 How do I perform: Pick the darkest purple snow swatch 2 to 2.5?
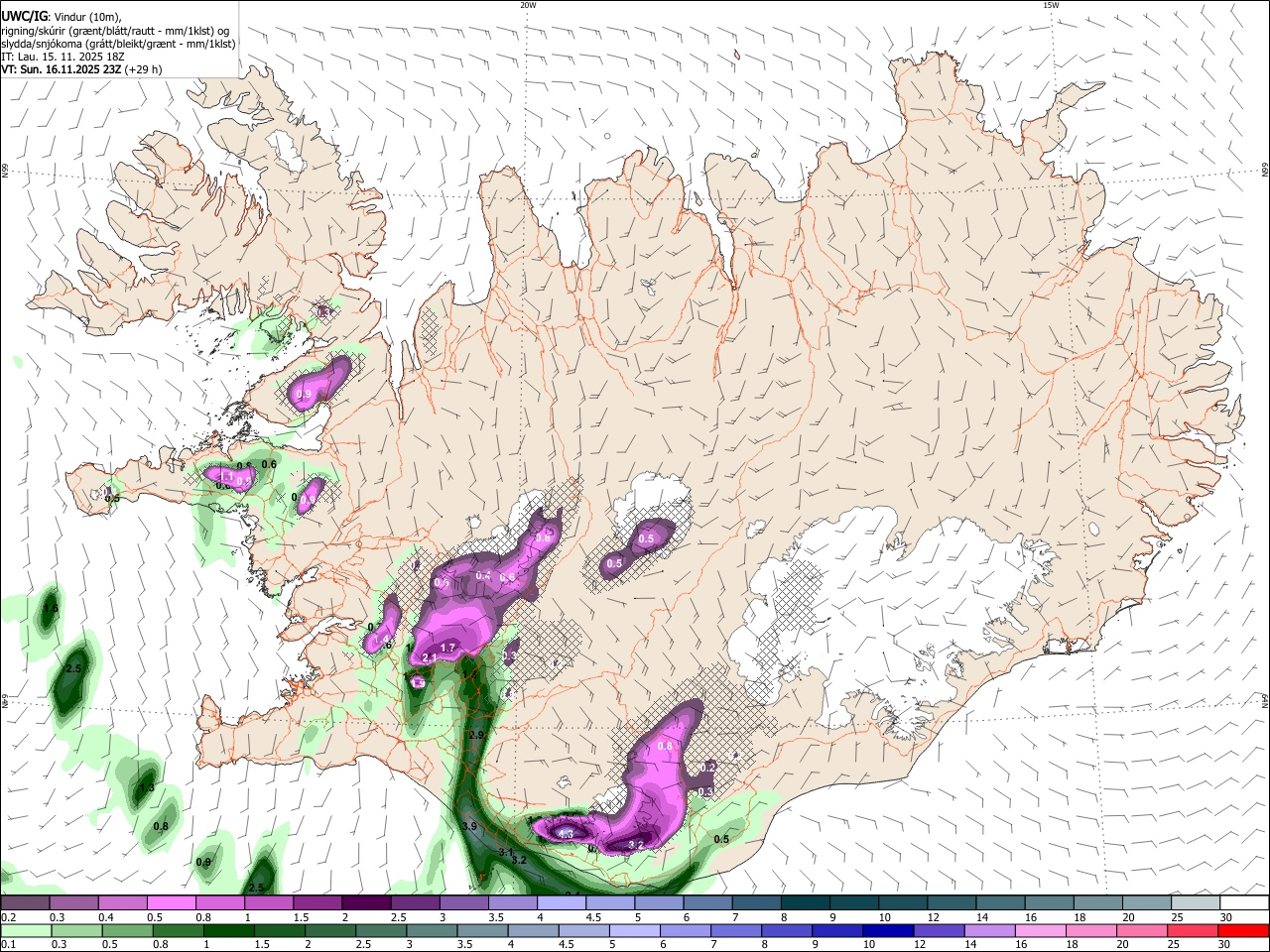click(366, 902)
